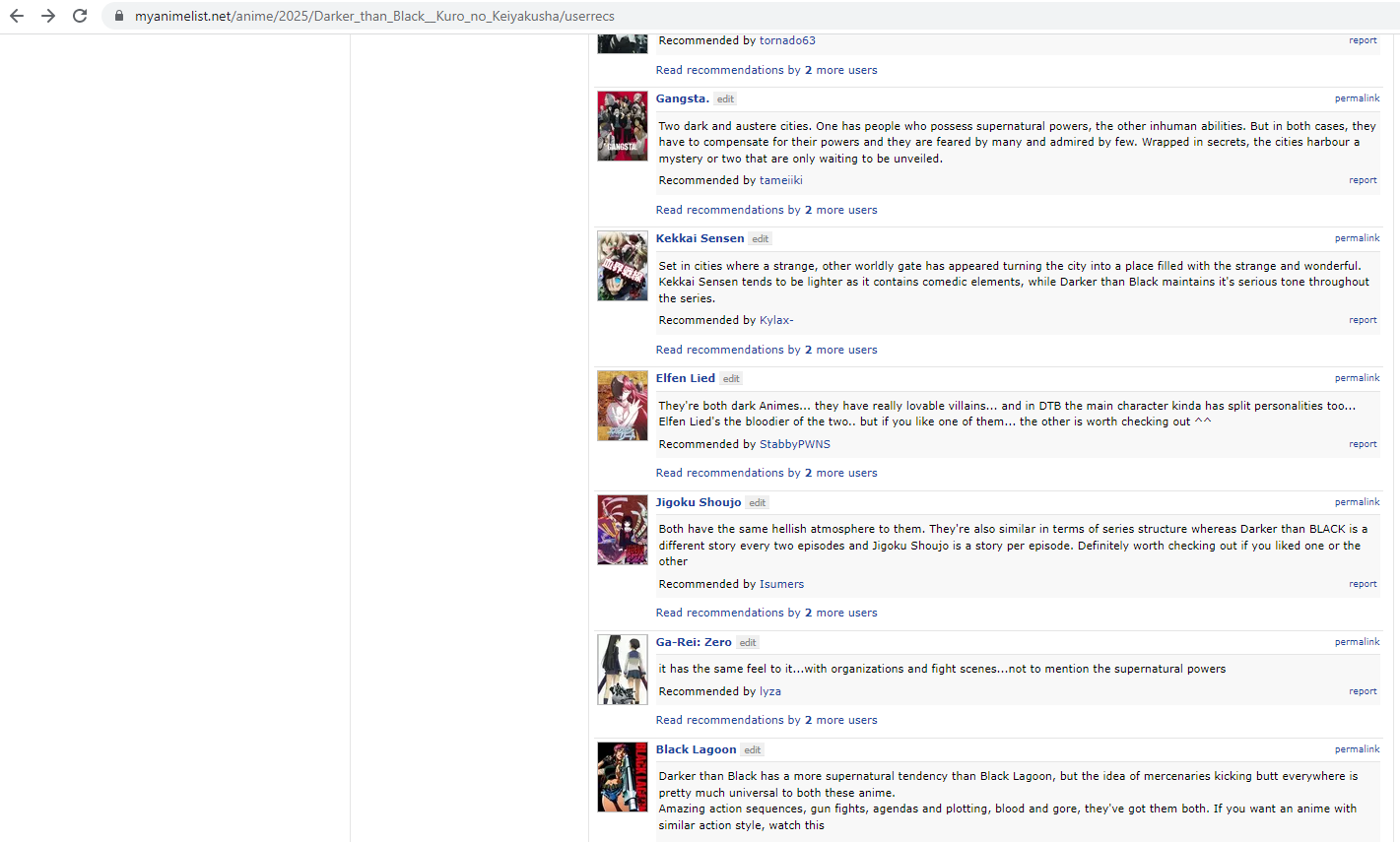The width and height of the screenshot is (1400, 842).
Task: Expand more recommendations under Gangsta.
Action: pos(766,210)
